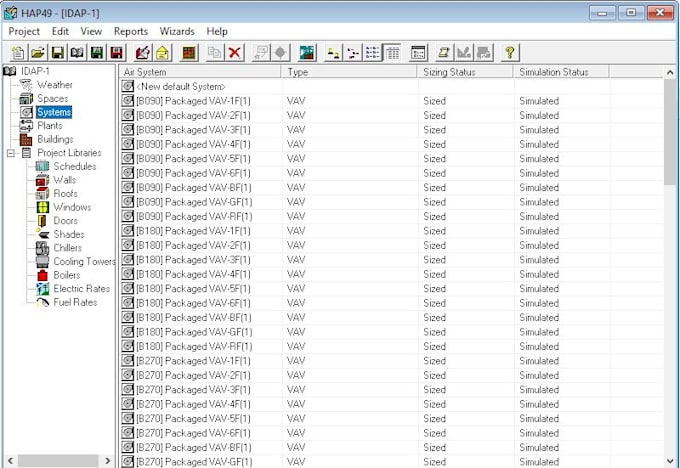Select [B180] Packaged VAV-GF(1) system
Image resolution: width=680 pixels, height=468 pixels.
pyautogui.click(x=194, y=332)
